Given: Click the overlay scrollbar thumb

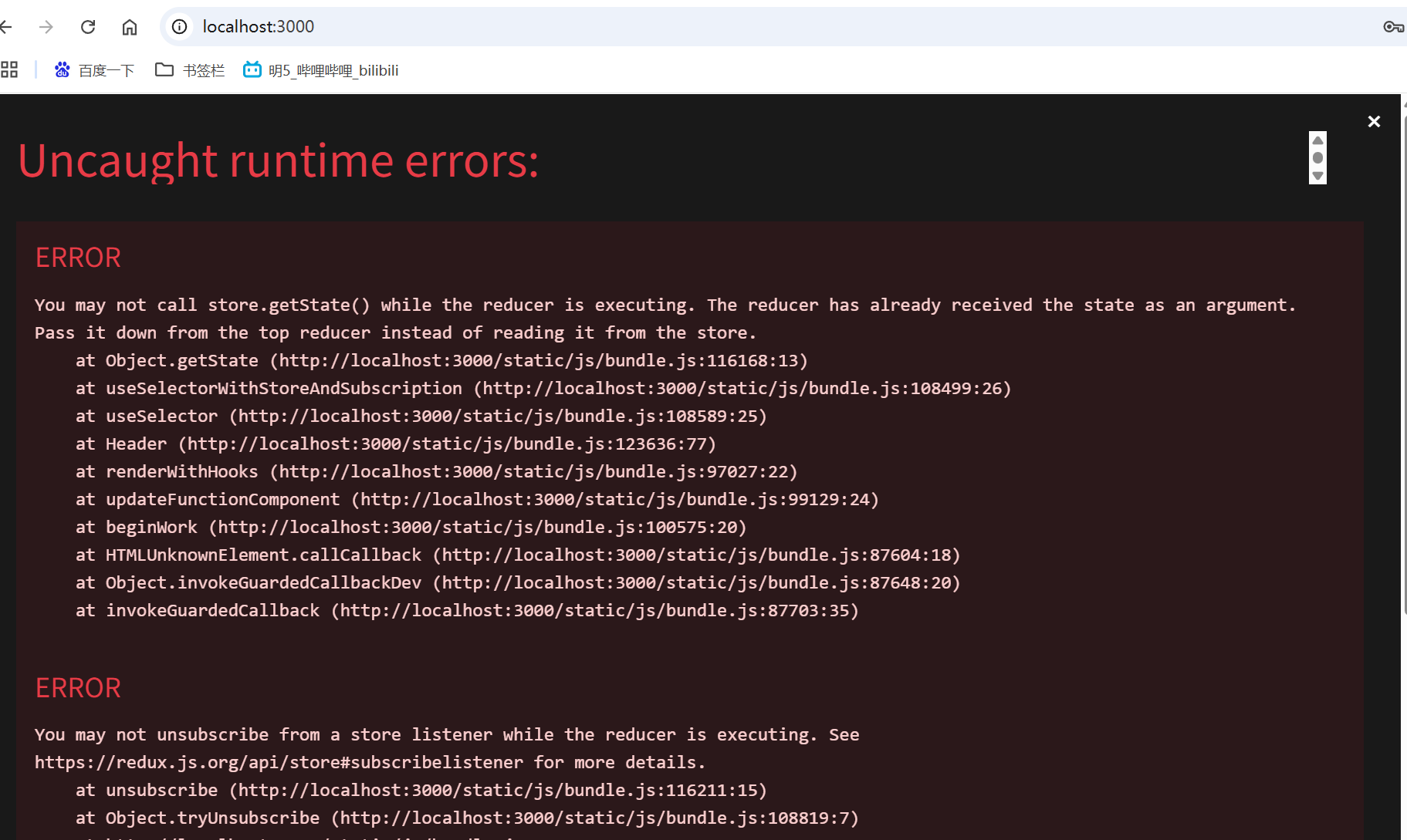Looking at the screenshot, I should (1318, 157).
